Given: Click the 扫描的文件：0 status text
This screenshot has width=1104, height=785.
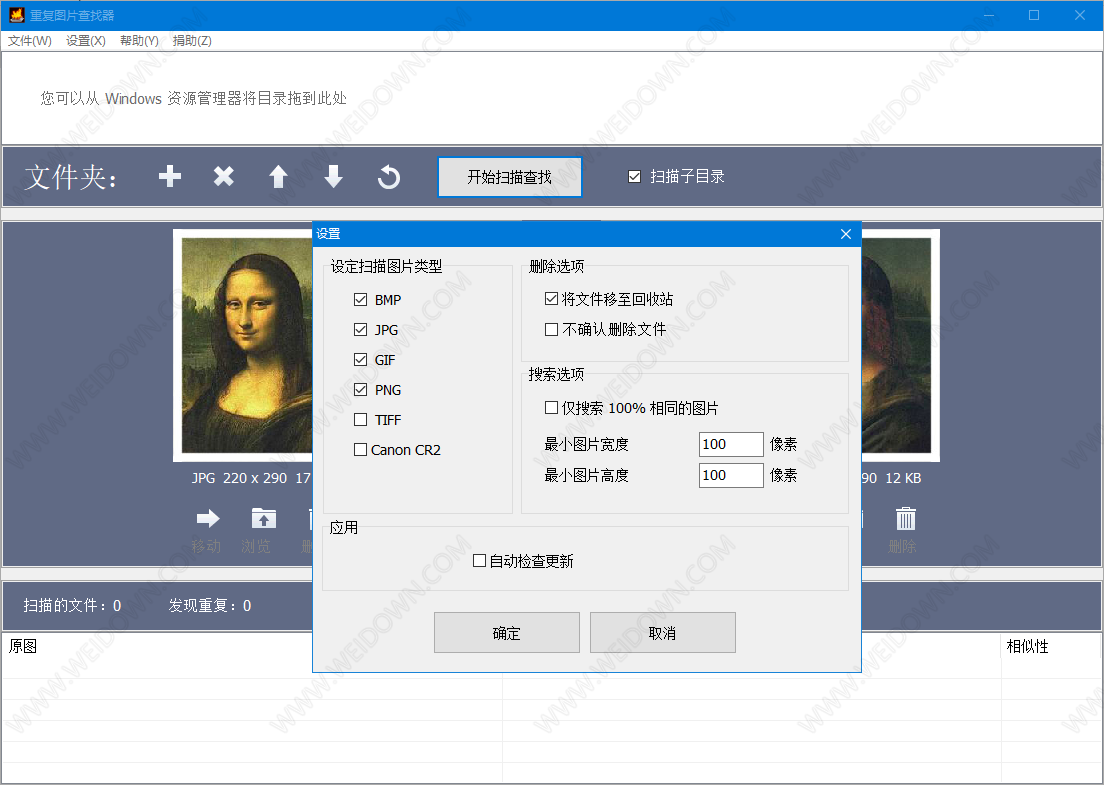Looking at the screenshot, I should click(72, 605).
